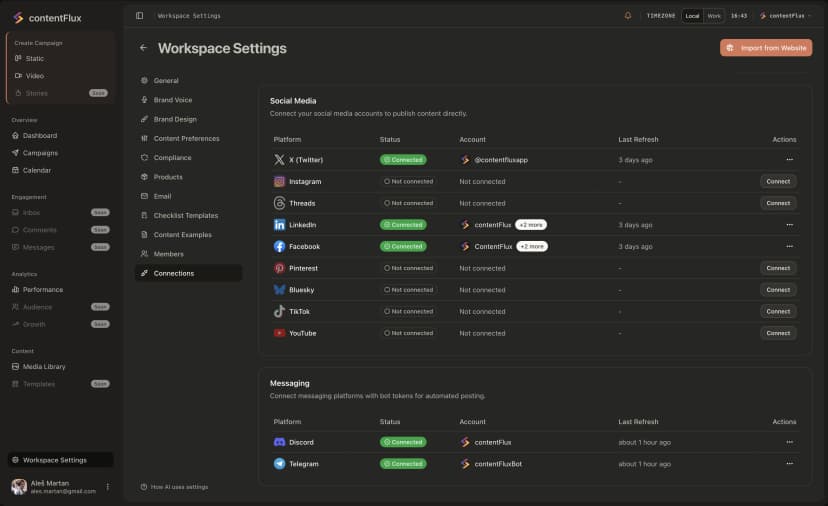
Task: Open user menu dots beside Aleš Martan
Action: click(x=108, y=487)
